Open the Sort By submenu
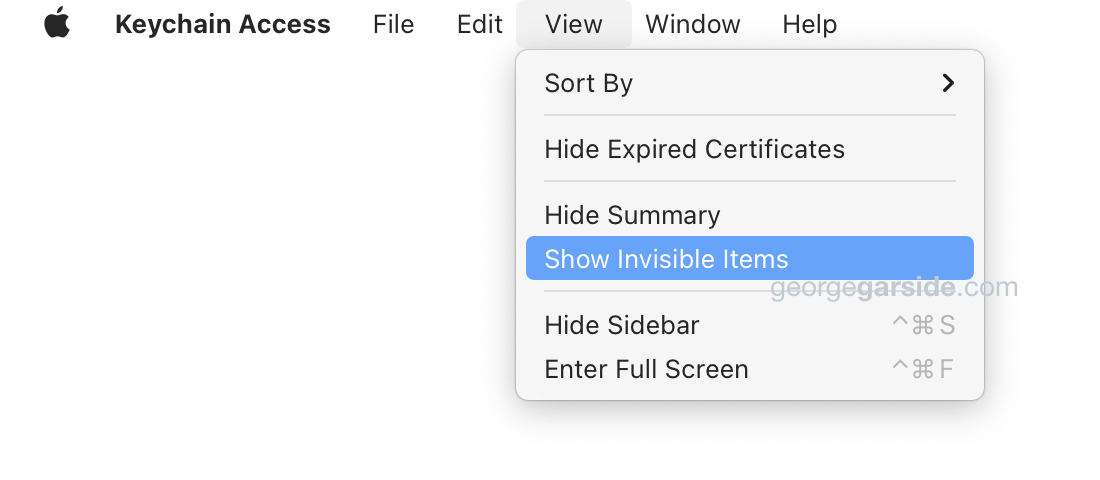Image resolution: width=1100 pixels, height=480 pixels. coord(750,83)
